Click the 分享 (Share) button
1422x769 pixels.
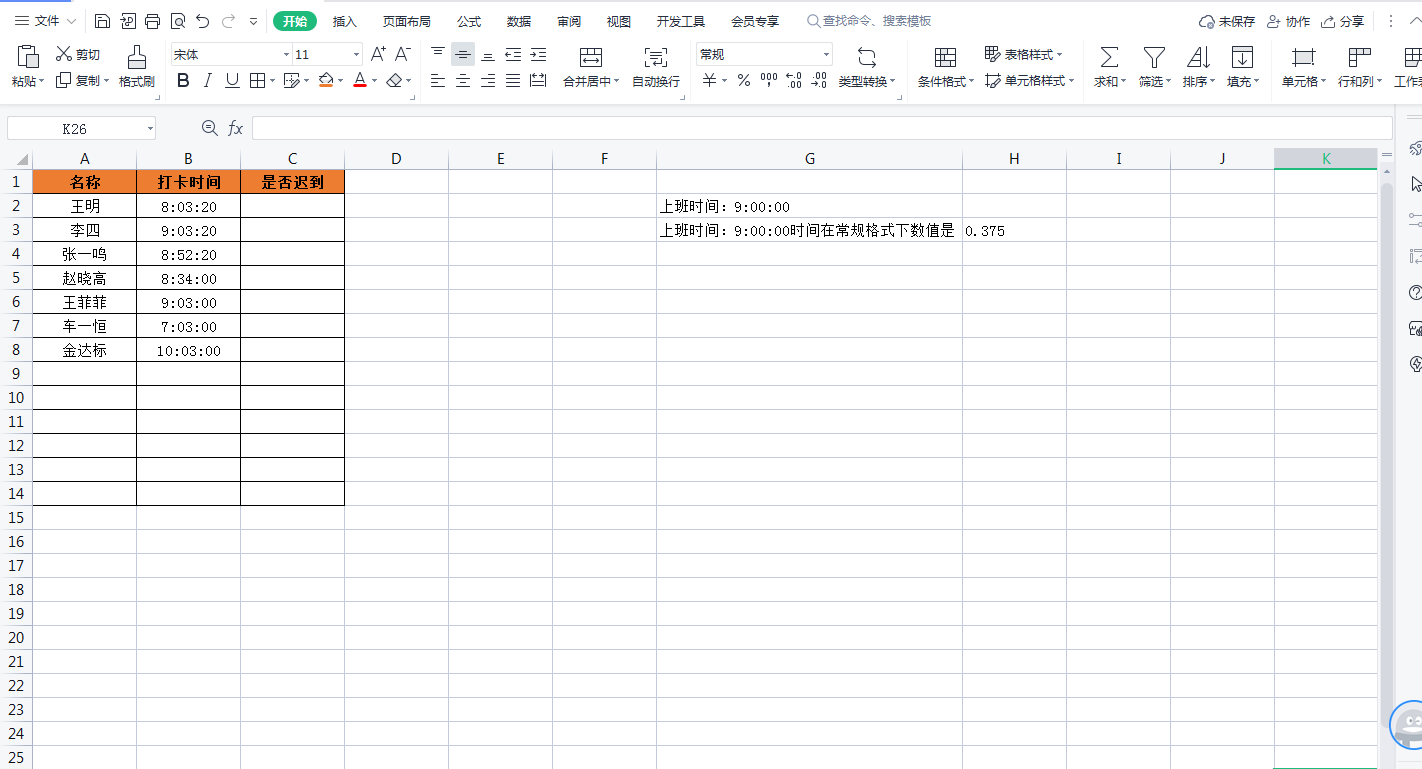(x=1342, y=21)
